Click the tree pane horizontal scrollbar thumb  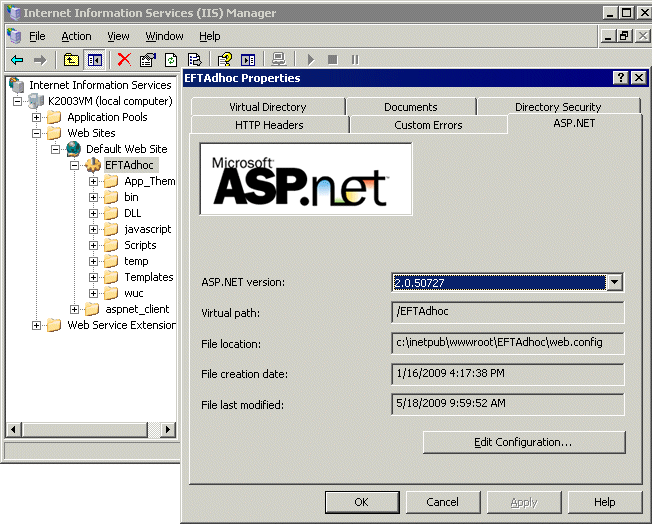[x=85, y=429]
